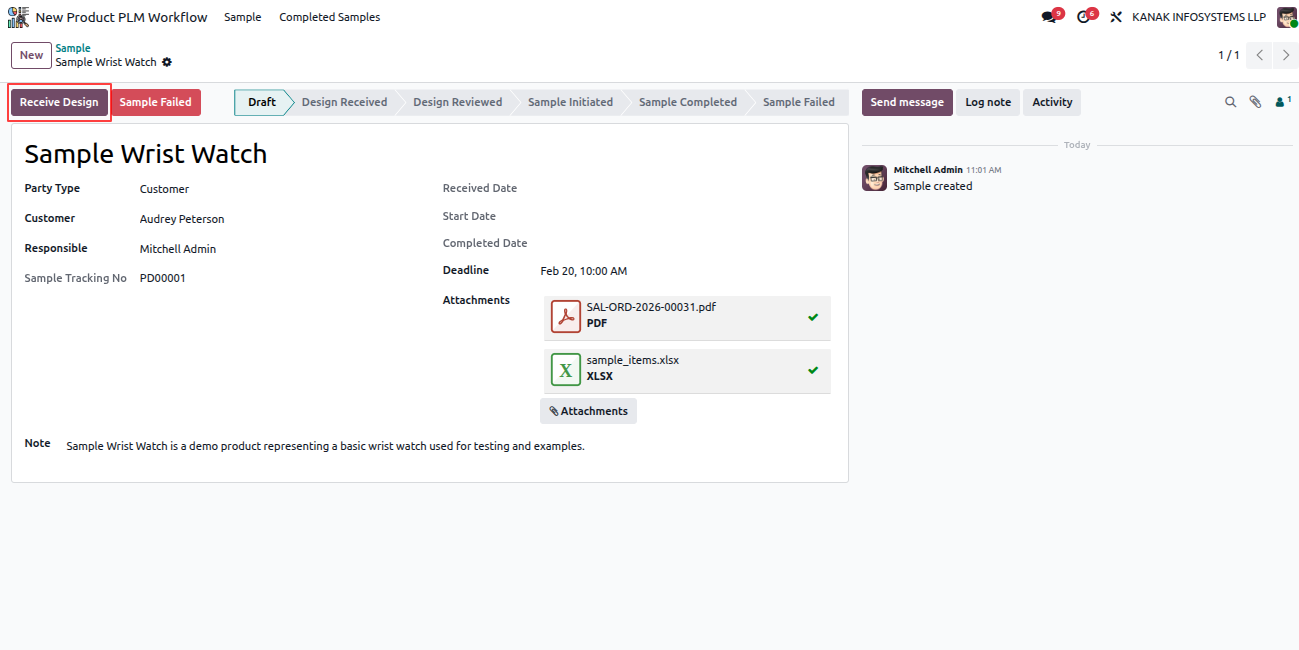
Task: Select the Sample Failed stage in statusbar
Action: pos(798,102)
